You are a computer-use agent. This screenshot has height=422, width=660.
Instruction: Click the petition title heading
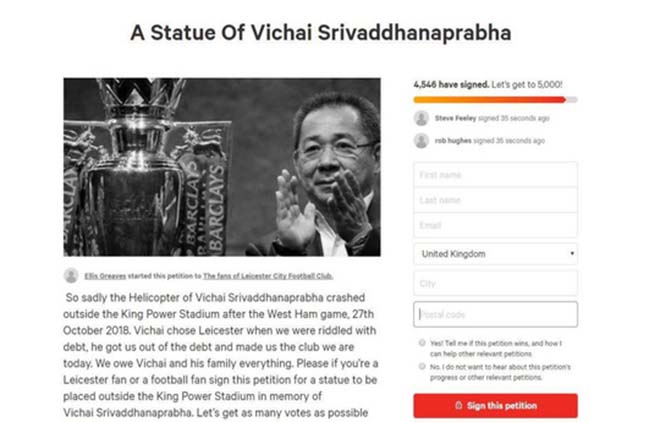click(x=321, y=33)
